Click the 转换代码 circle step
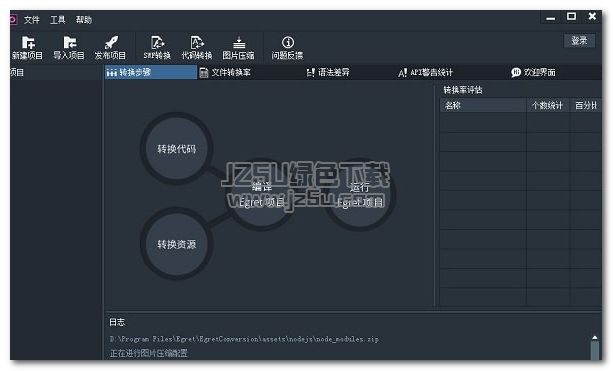 [177, 149]
